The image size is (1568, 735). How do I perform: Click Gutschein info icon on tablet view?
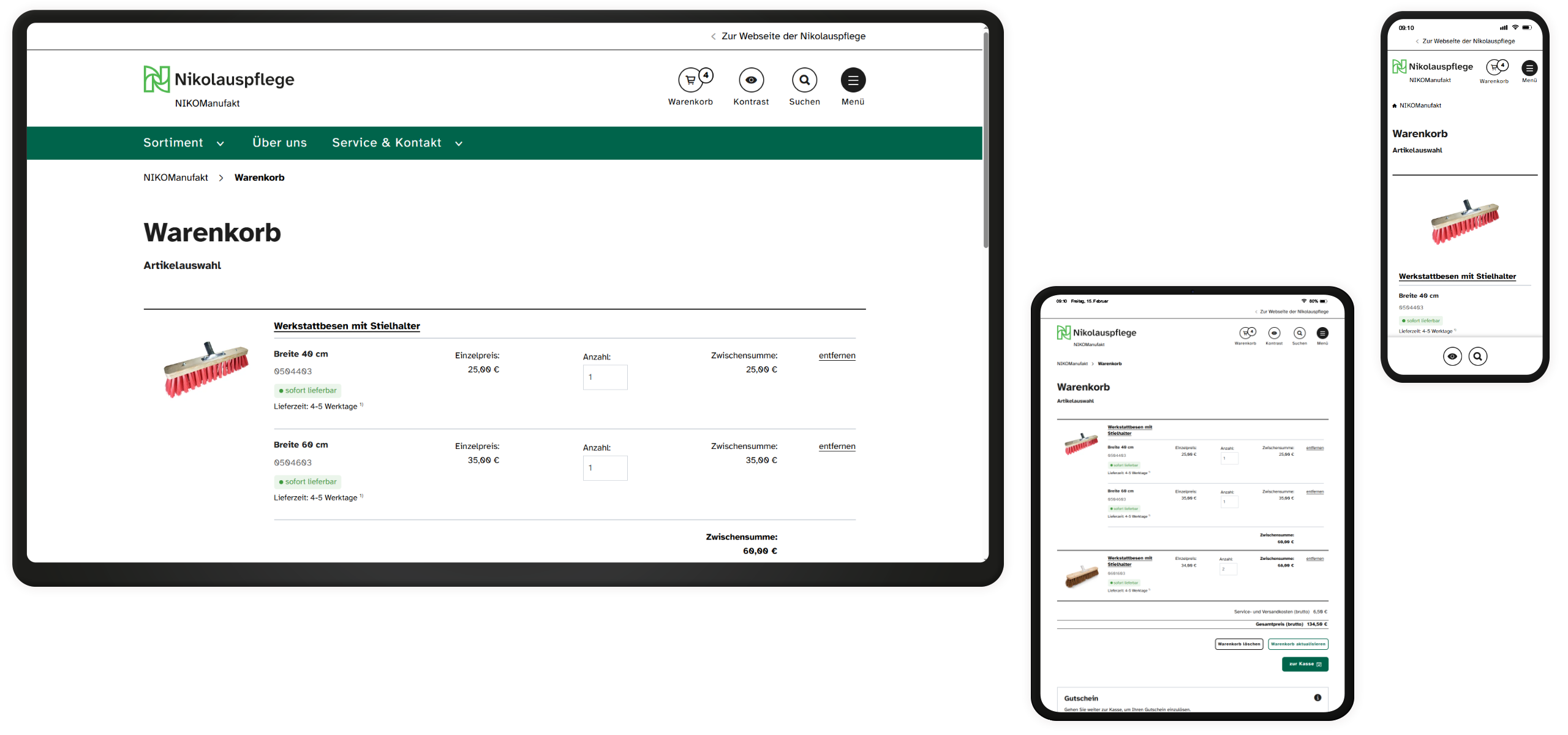[x=1317, y=698]
